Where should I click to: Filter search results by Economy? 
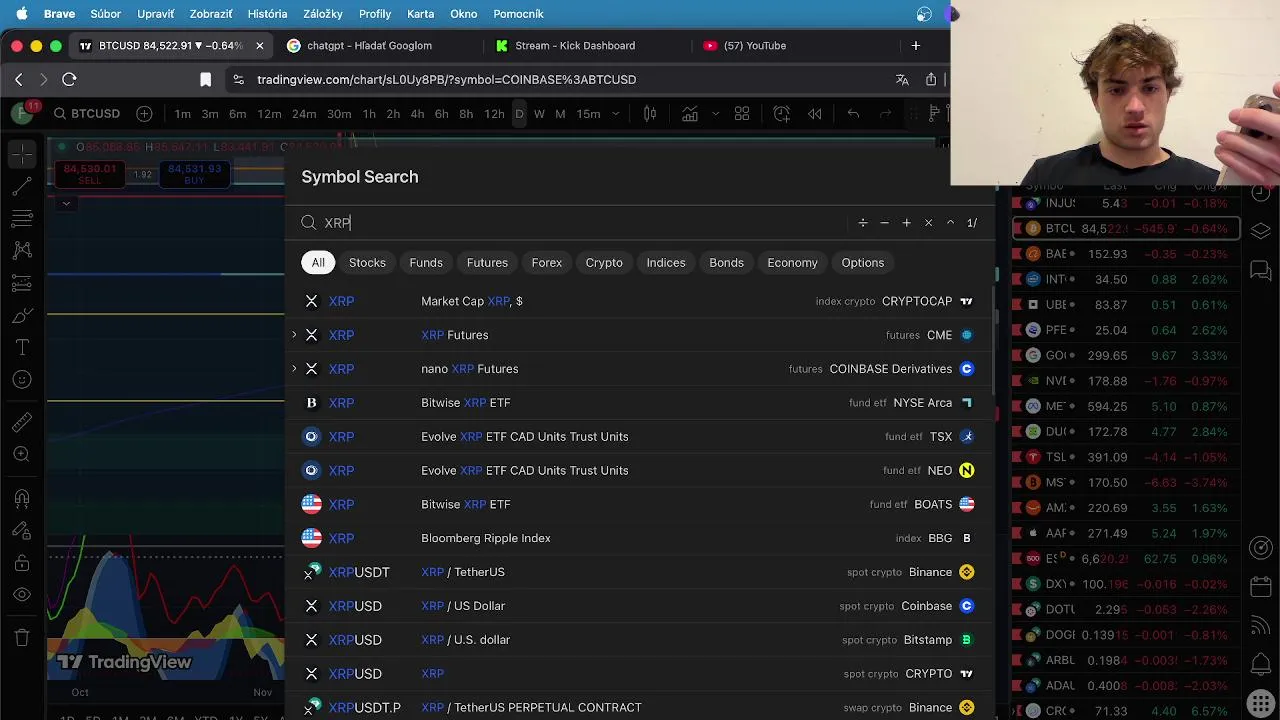[x=792, y=263]
